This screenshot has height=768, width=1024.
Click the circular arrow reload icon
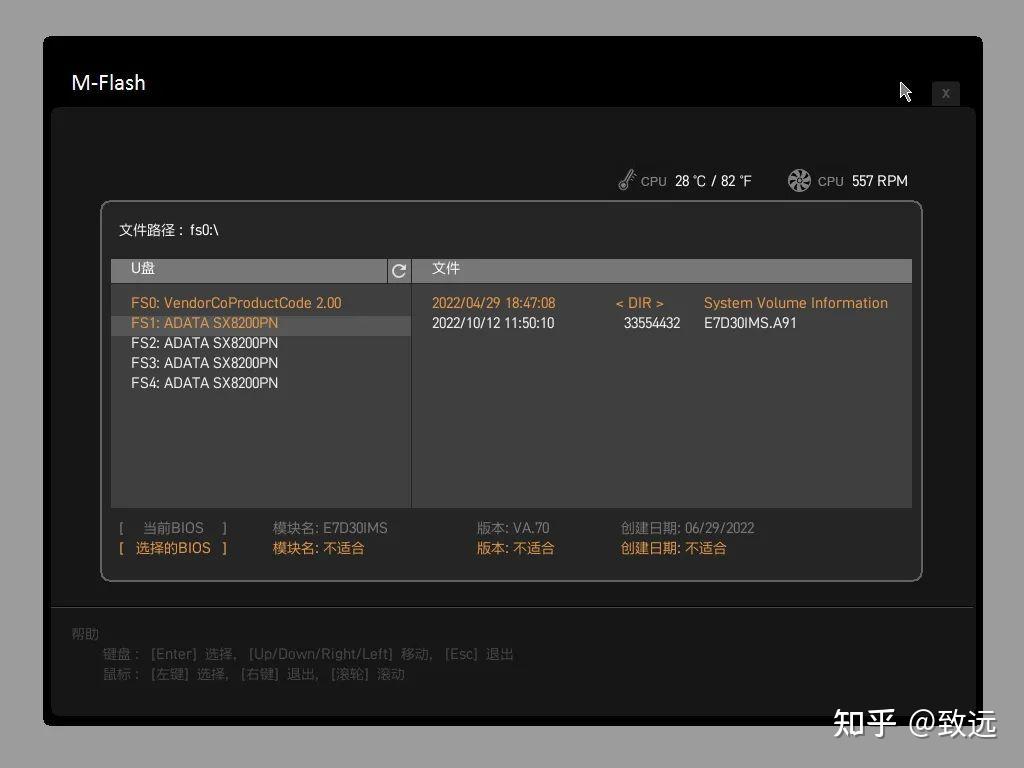coord(398,270)
